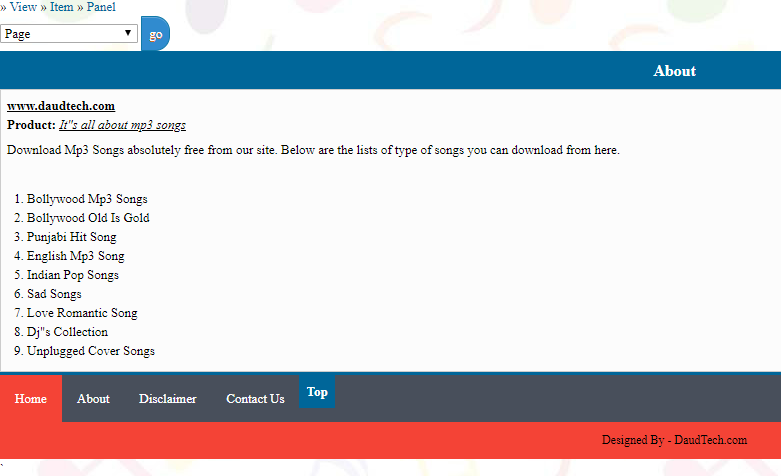Go to Home in footer menu

(31, 398)
